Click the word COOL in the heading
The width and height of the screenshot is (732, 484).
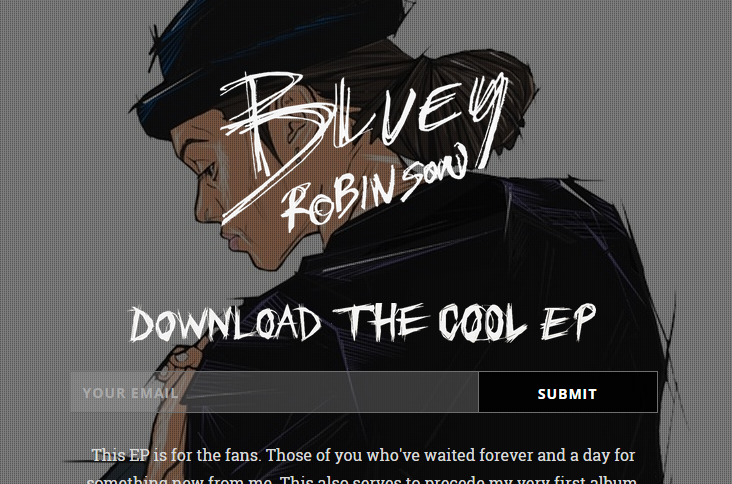click(482, 322)
